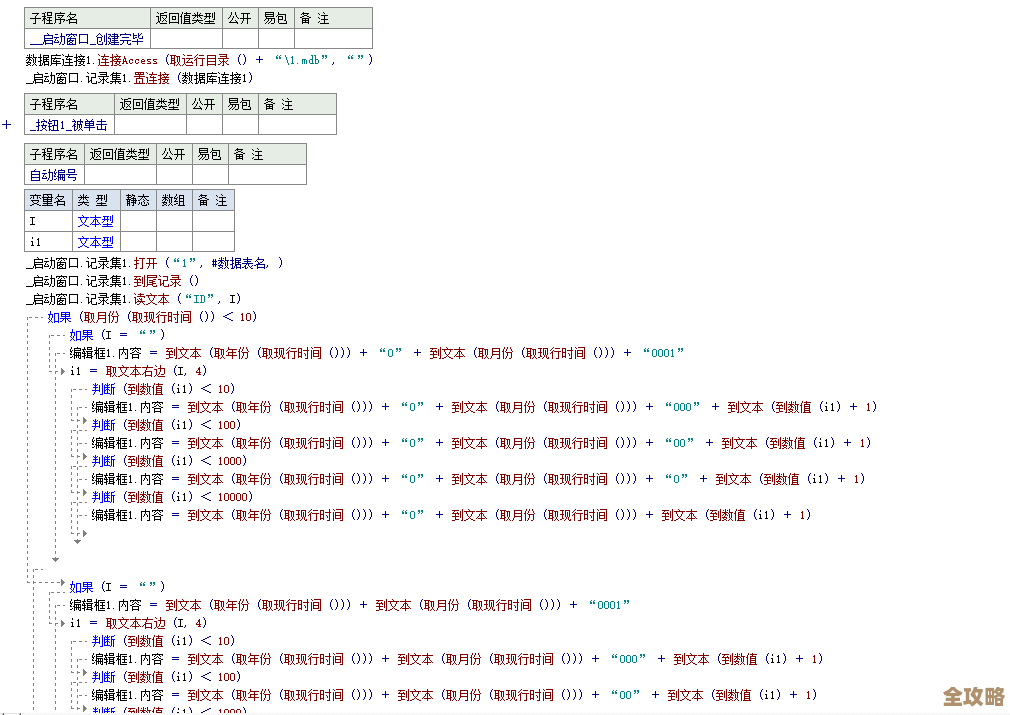Click the 记录集1.打开 statement line

click(155, 263)
